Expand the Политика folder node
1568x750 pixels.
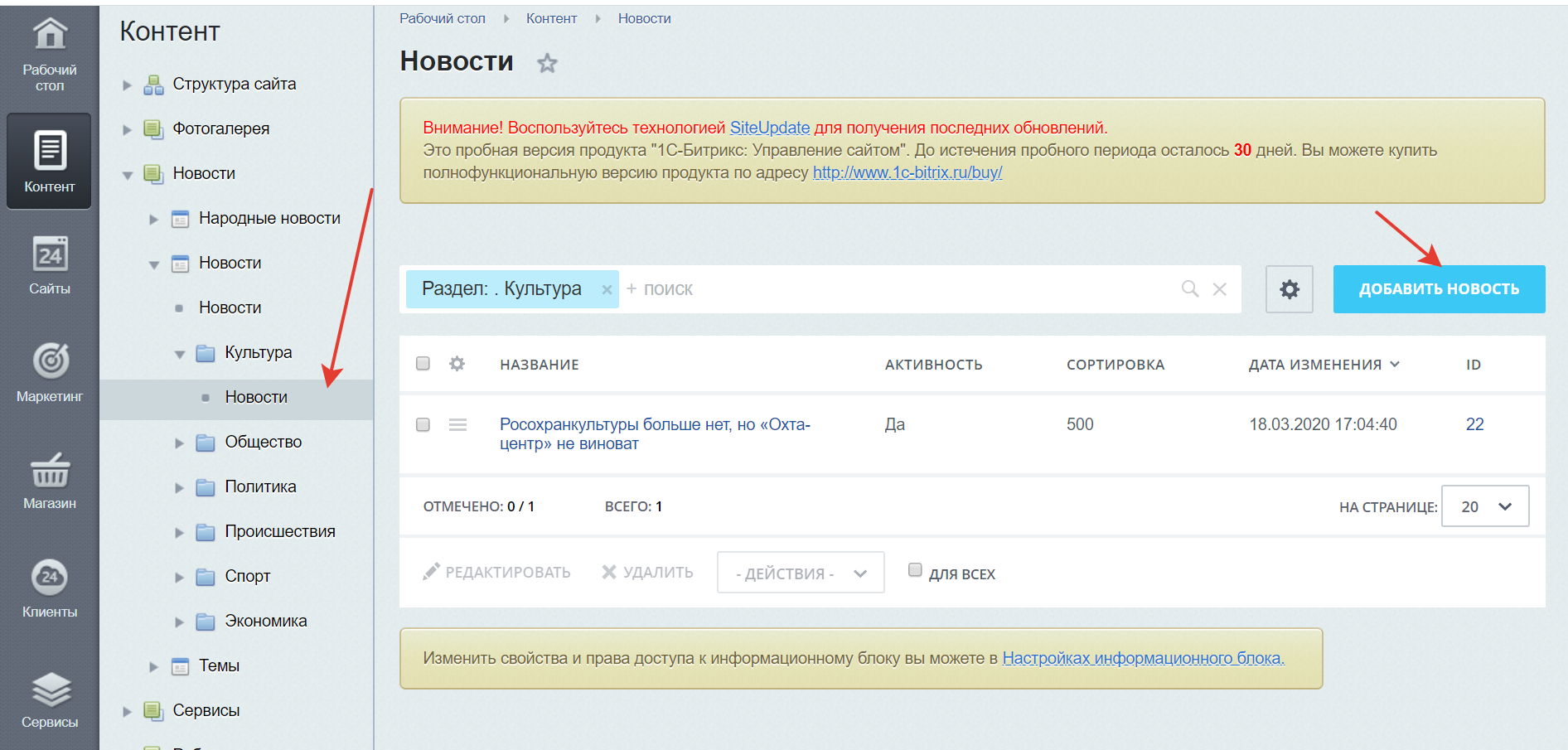click(179, 487)
